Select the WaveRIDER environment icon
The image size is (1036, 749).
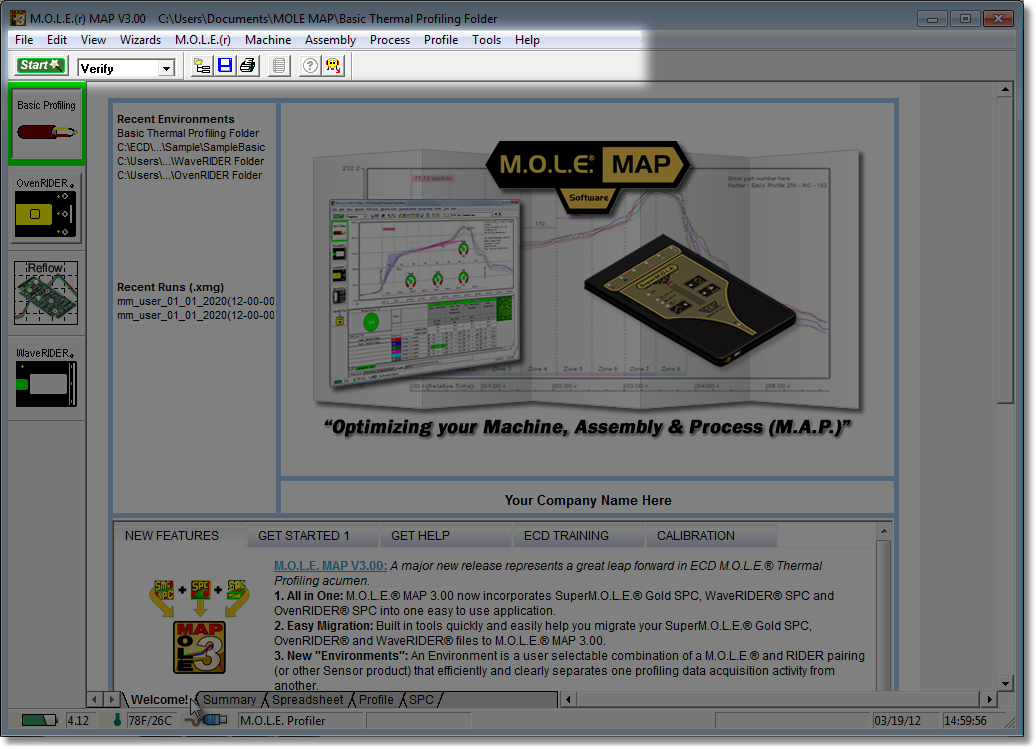(46, 377)
